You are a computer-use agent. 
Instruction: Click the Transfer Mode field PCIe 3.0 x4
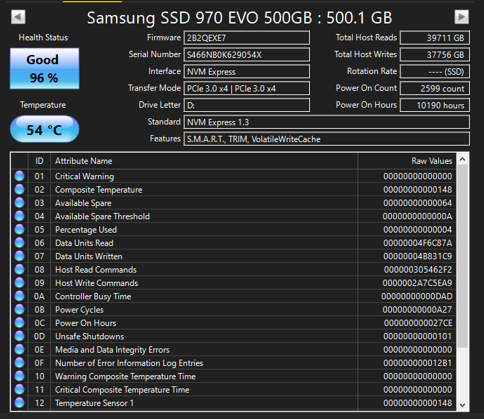247,88
